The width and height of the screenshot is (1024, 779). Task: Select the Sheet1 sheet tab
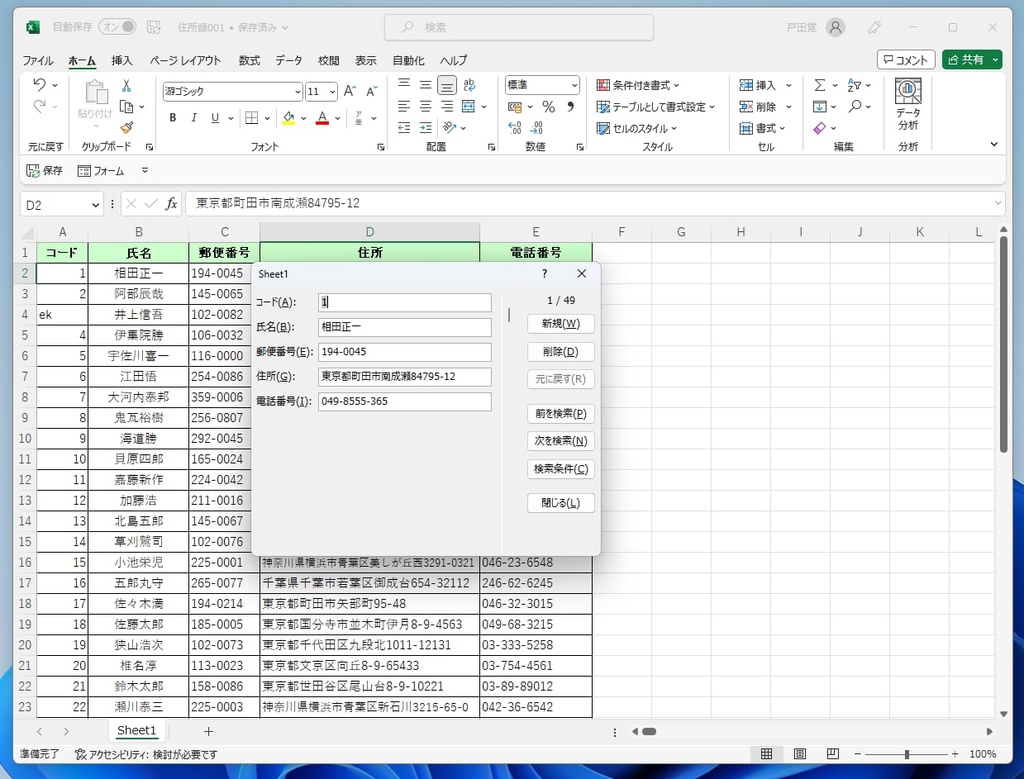[x=136, y=730]
